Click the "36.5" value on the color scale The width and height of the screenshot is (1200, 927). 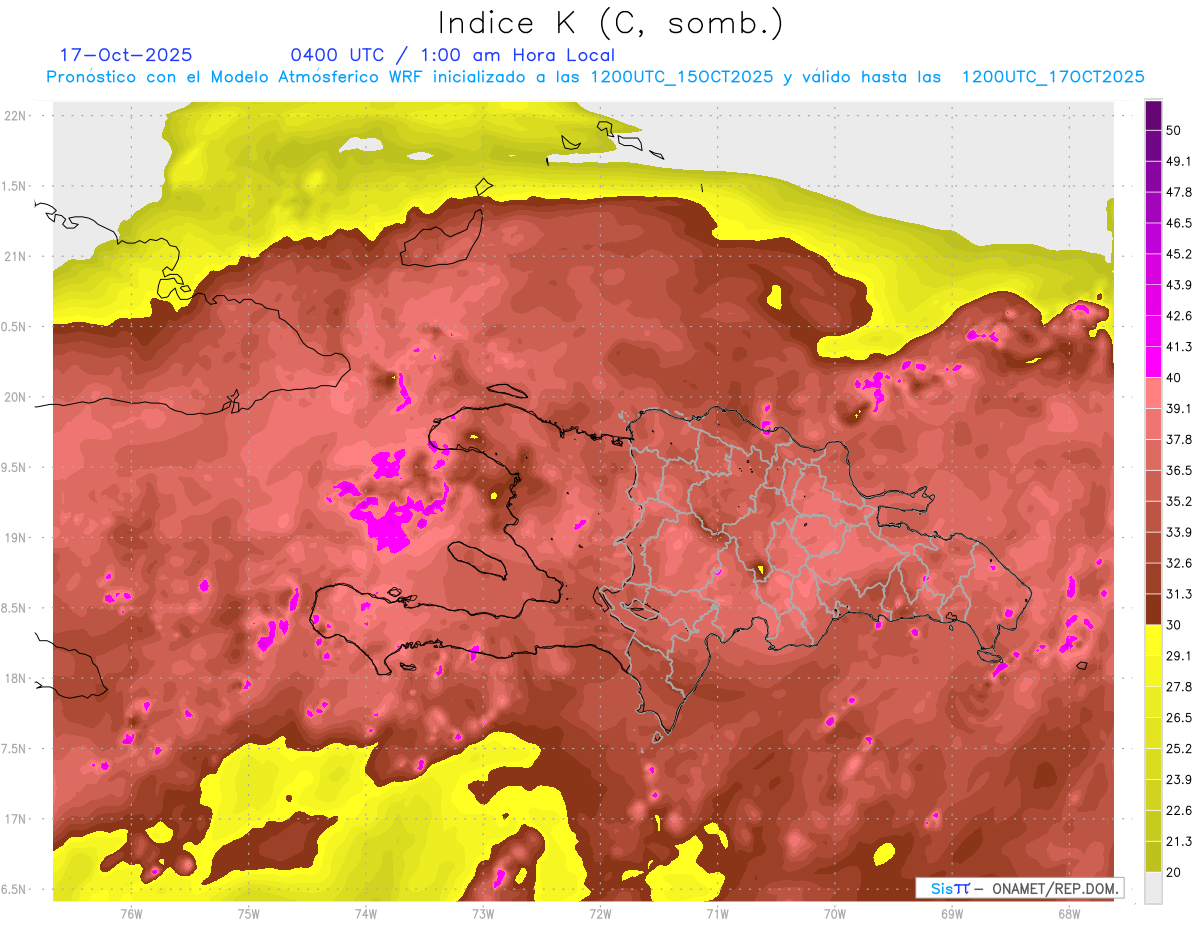point(1179,471)
